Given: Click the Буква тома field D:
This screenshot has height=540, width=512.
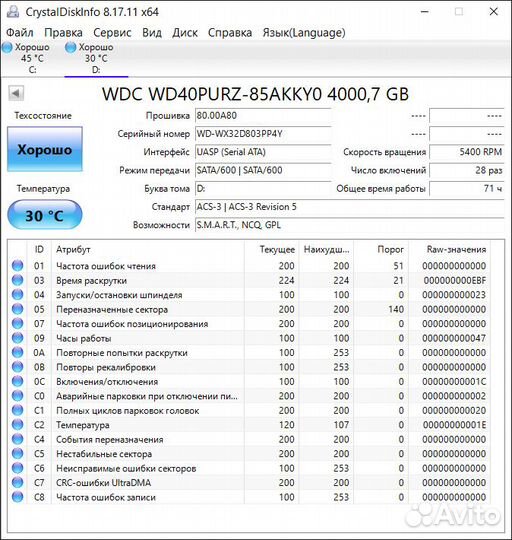Looking at the screenshot, I should tap(263, 188).
